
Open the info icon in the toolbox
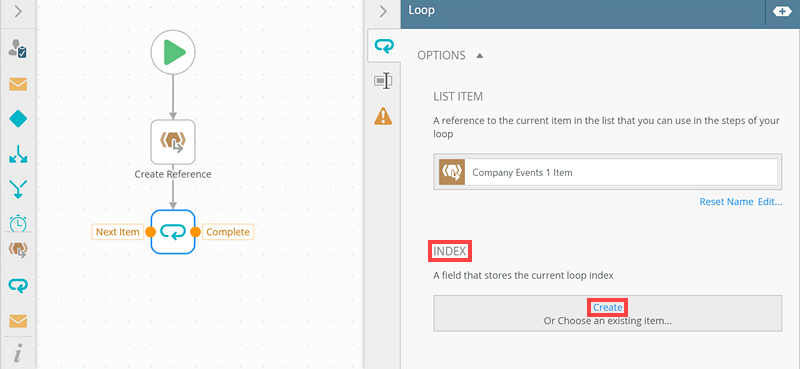click(18, 353)
